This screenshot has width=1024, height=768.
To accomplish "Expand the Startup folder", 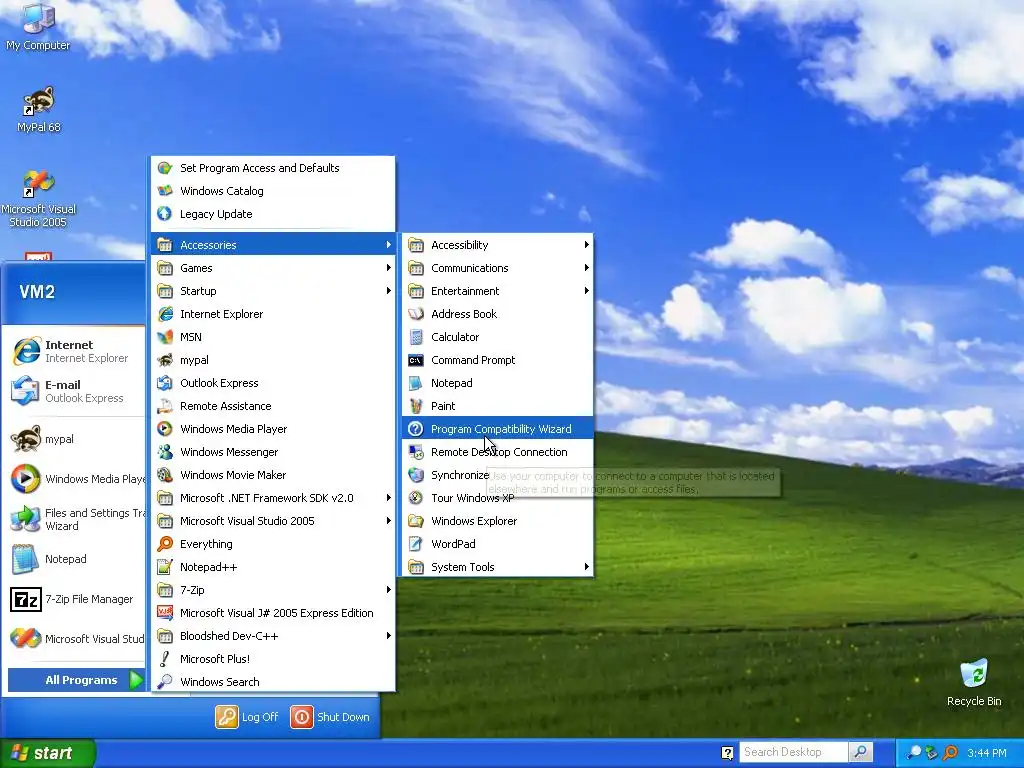I will click(x=273, y=291).
